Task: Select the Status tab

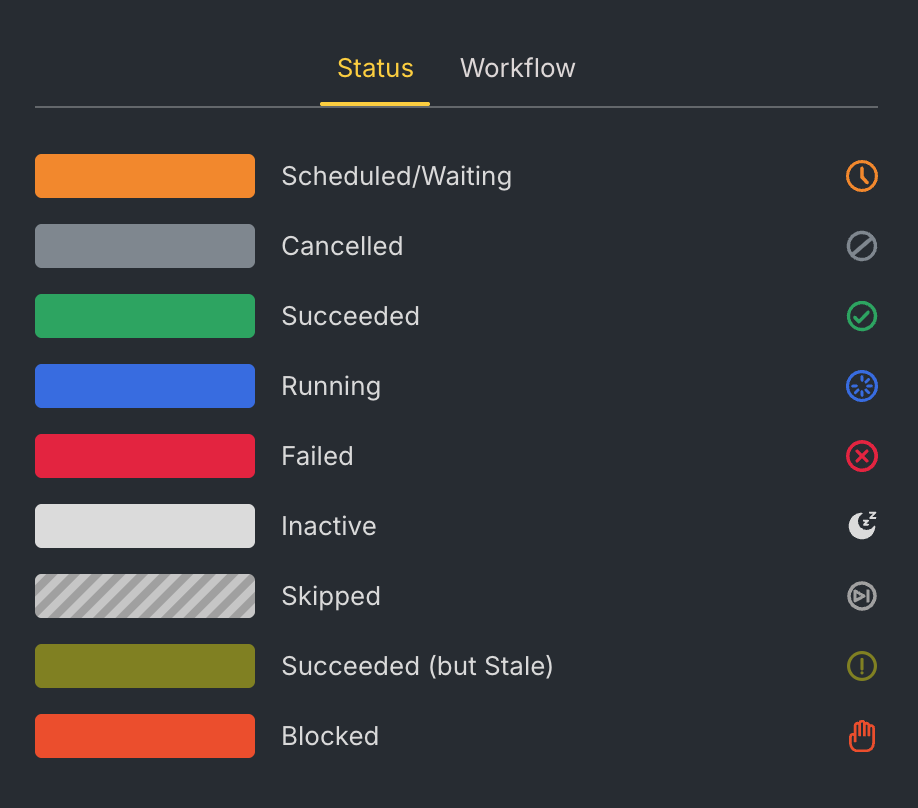Action: click(x=375, y=68)
